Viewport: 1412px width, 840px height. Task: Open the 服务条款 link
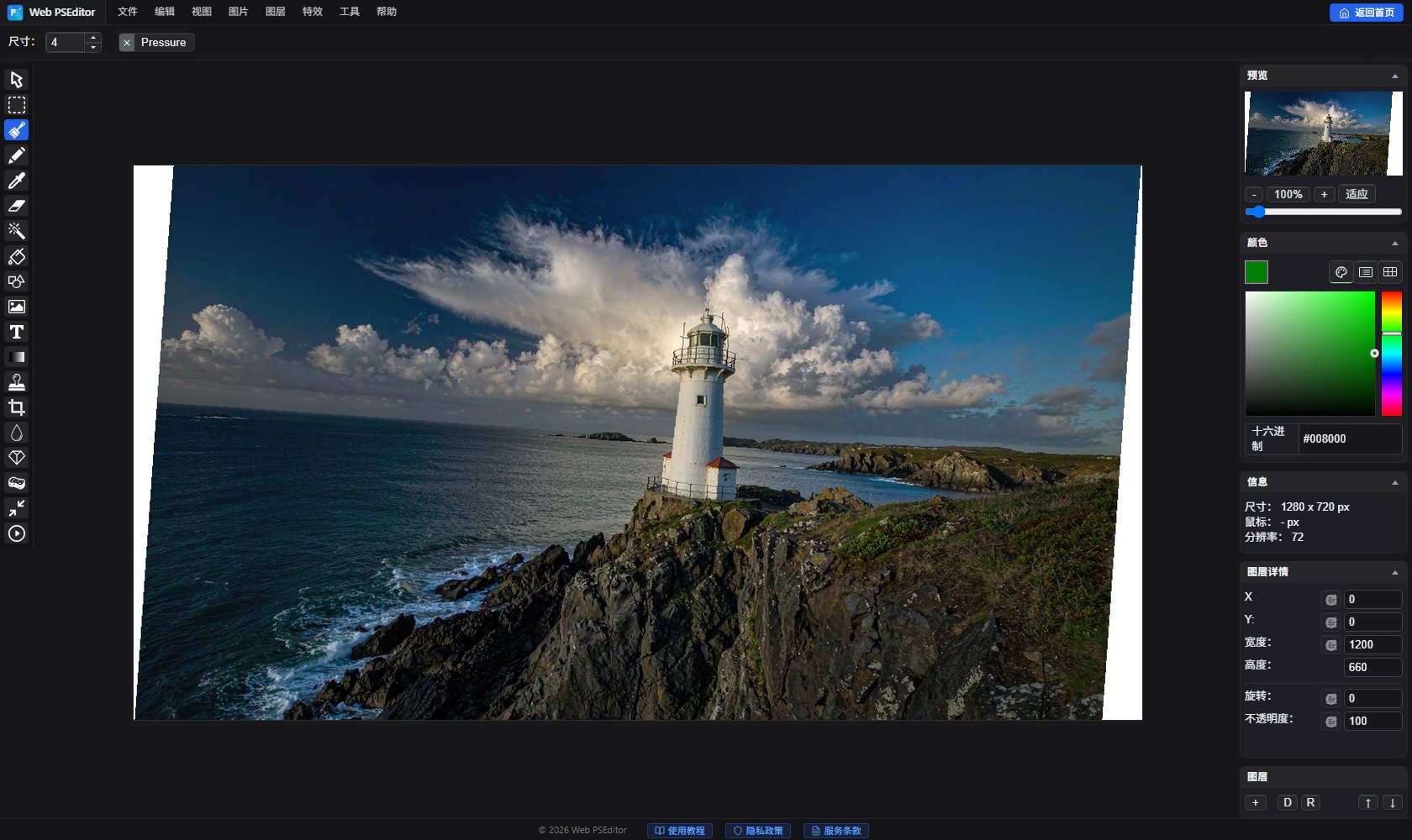[x=836, y=831]
